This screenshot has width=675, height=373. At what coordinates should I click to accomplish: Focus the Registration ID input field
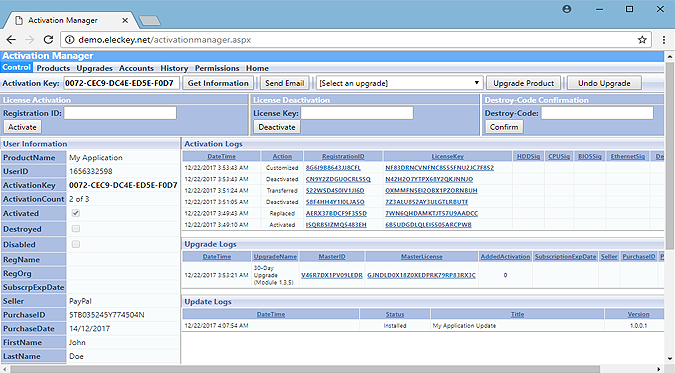click(x=120, y=113)
